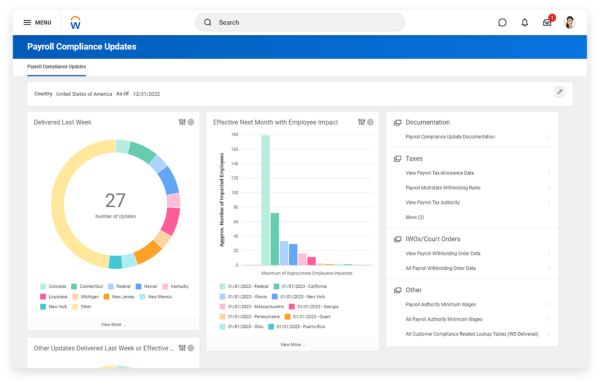Image resolution: width=600 pixels, height=385 pixels.
Task: Open gear options on Delivered Last Week
Action: tap(191, 122)
